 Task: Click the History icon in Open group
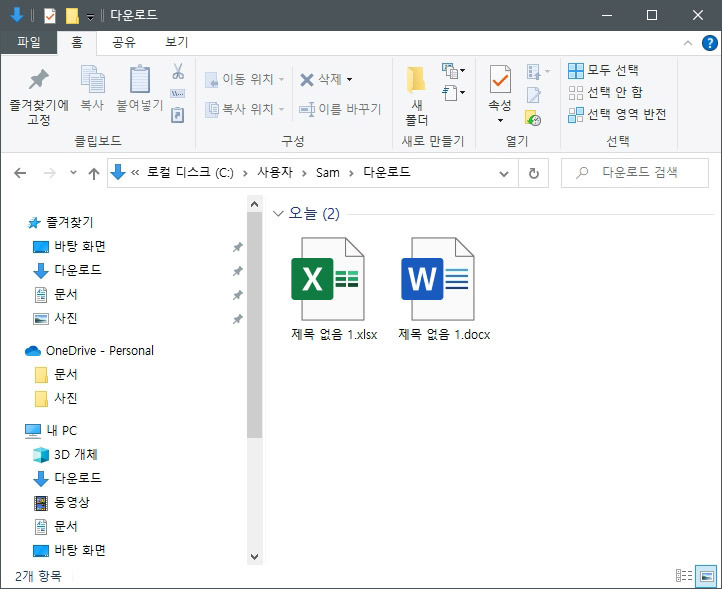coord(533,117)
